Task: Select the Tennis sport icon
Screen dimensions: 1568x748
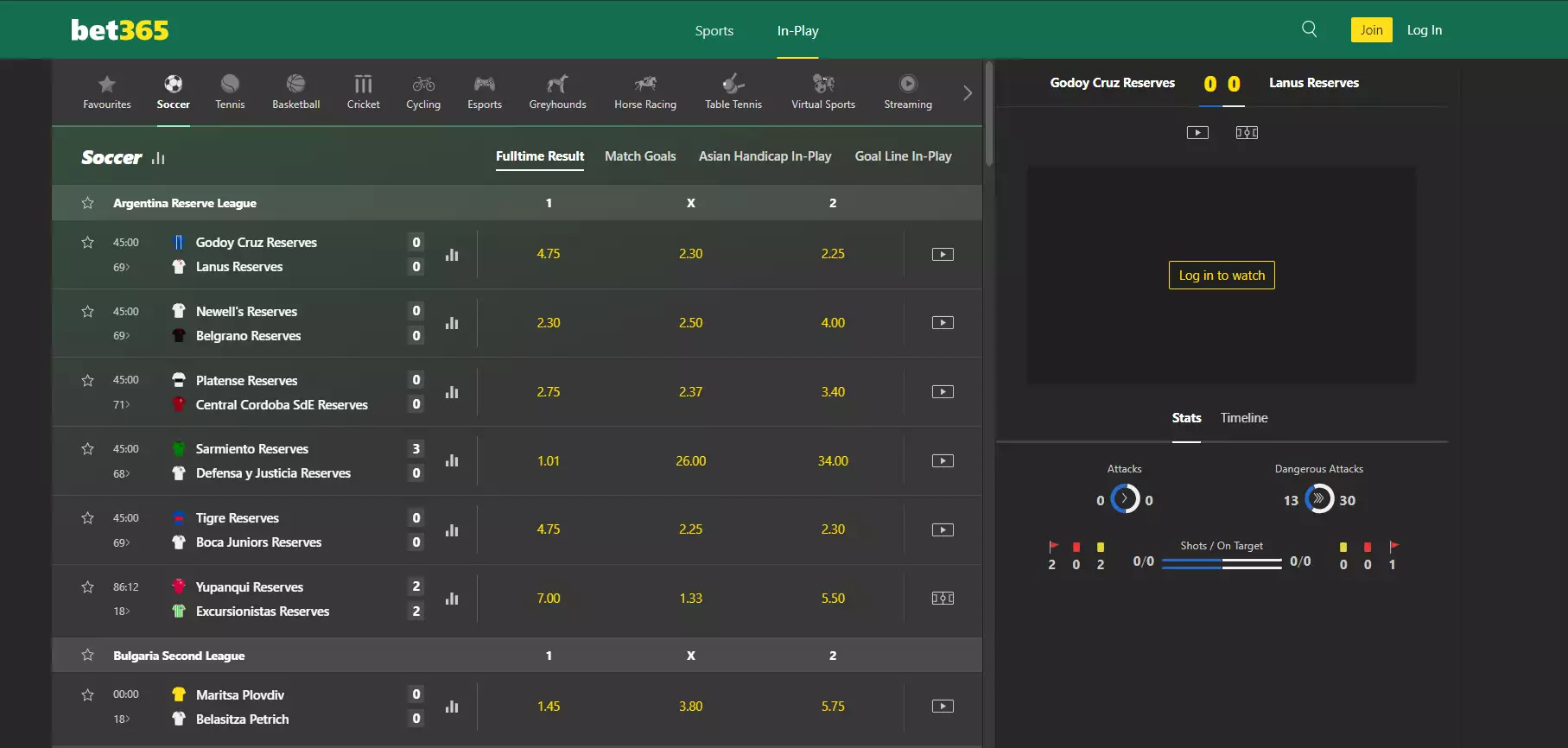Action: tap(230, 84)
